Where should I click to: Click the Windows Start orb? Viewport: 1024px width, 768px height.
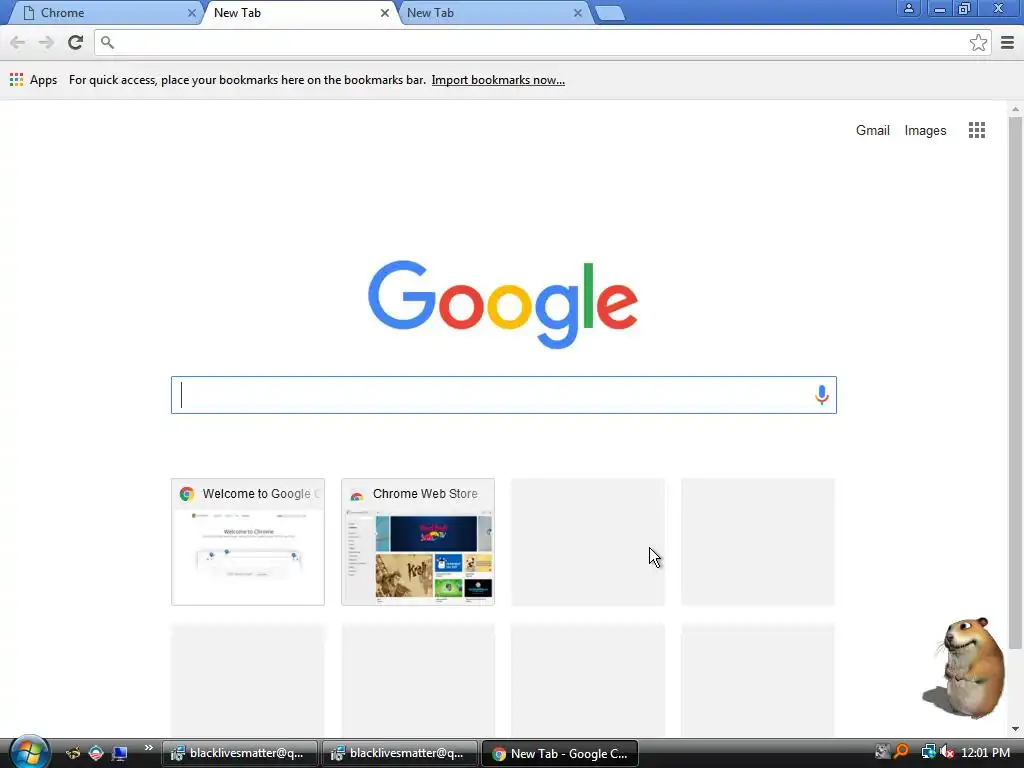[29, 752]
